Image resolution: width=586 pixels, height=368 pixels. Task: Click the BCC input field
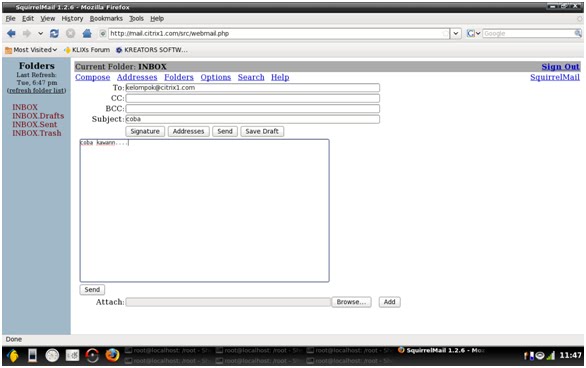(x=253, y=108)
